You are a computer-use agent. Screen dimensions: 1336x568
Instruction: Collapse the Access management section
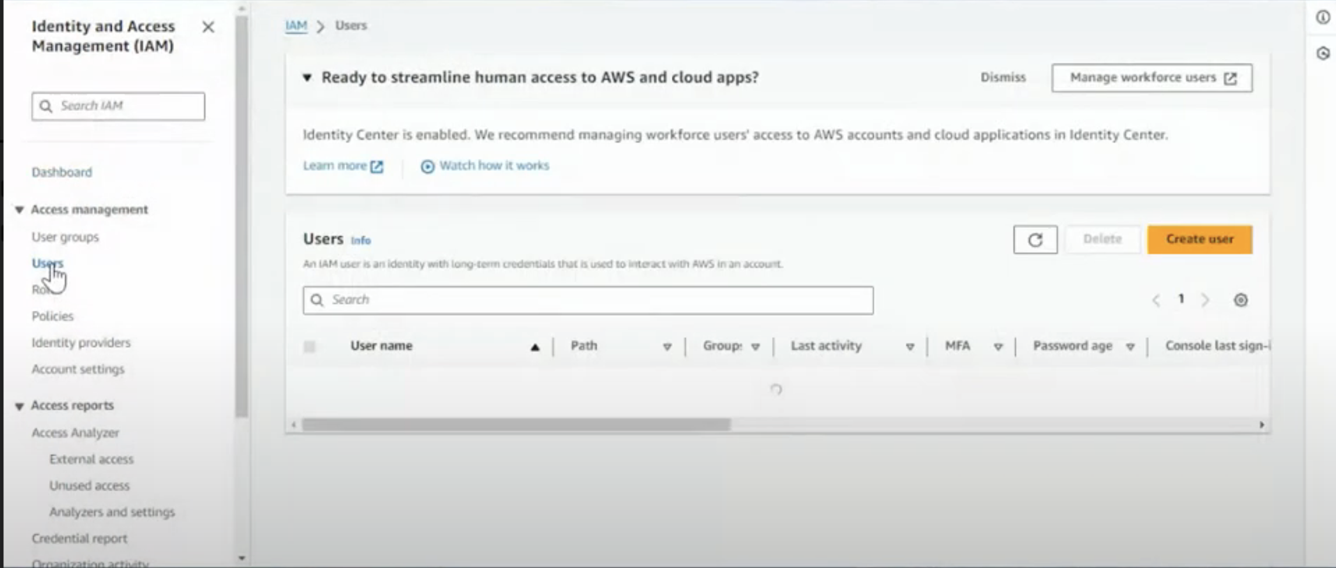pyautogui.click(x=19, y=210)
